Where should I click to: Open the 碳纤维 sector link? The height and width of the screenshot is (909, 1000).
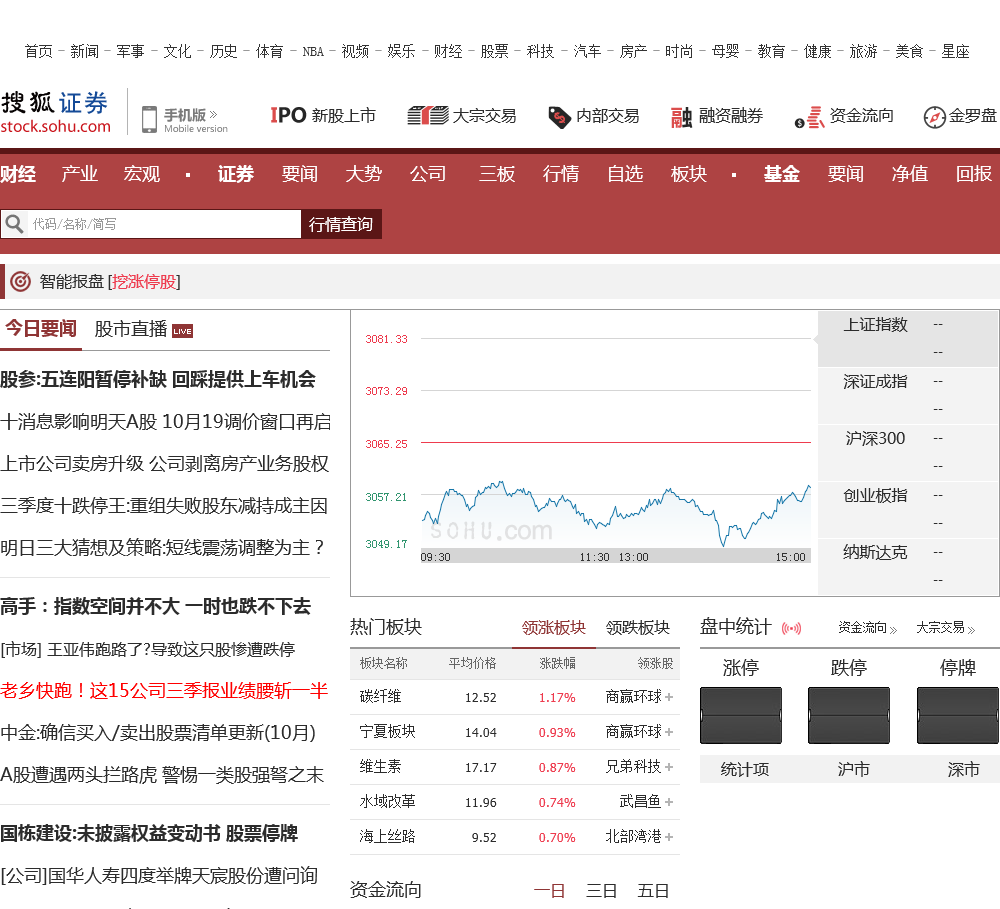380,697
